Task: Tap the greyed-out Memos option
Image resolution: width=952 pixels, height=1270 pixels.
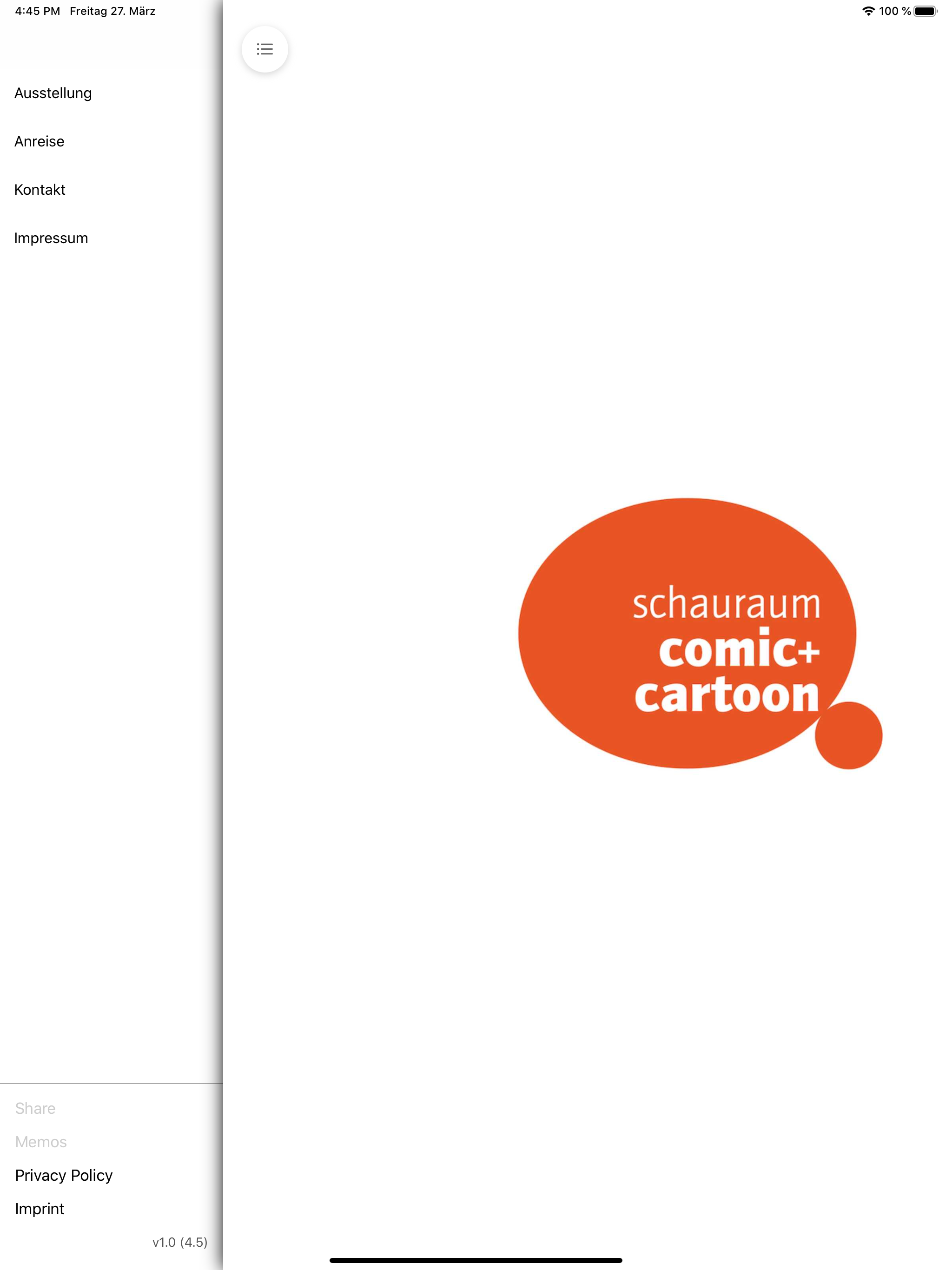Action: (41, 1141)
